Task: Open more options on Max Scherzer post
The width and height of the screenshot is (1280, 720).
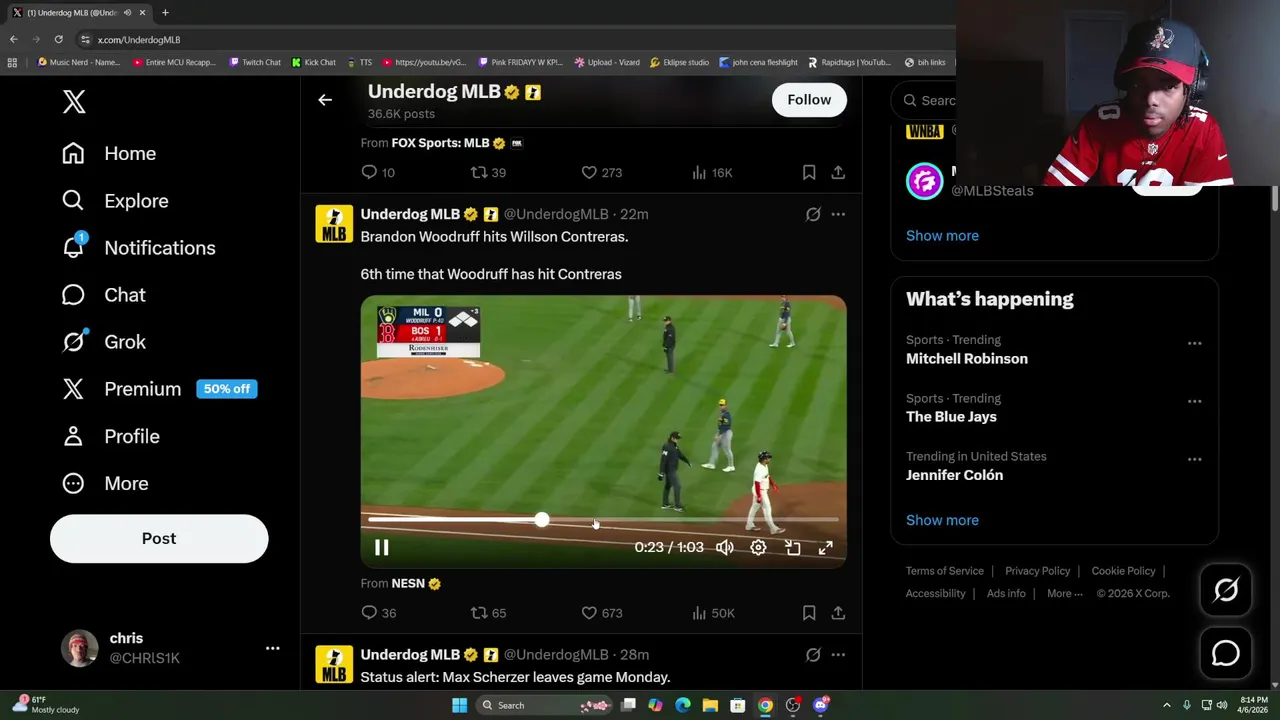Action: [x=838, y=655]
